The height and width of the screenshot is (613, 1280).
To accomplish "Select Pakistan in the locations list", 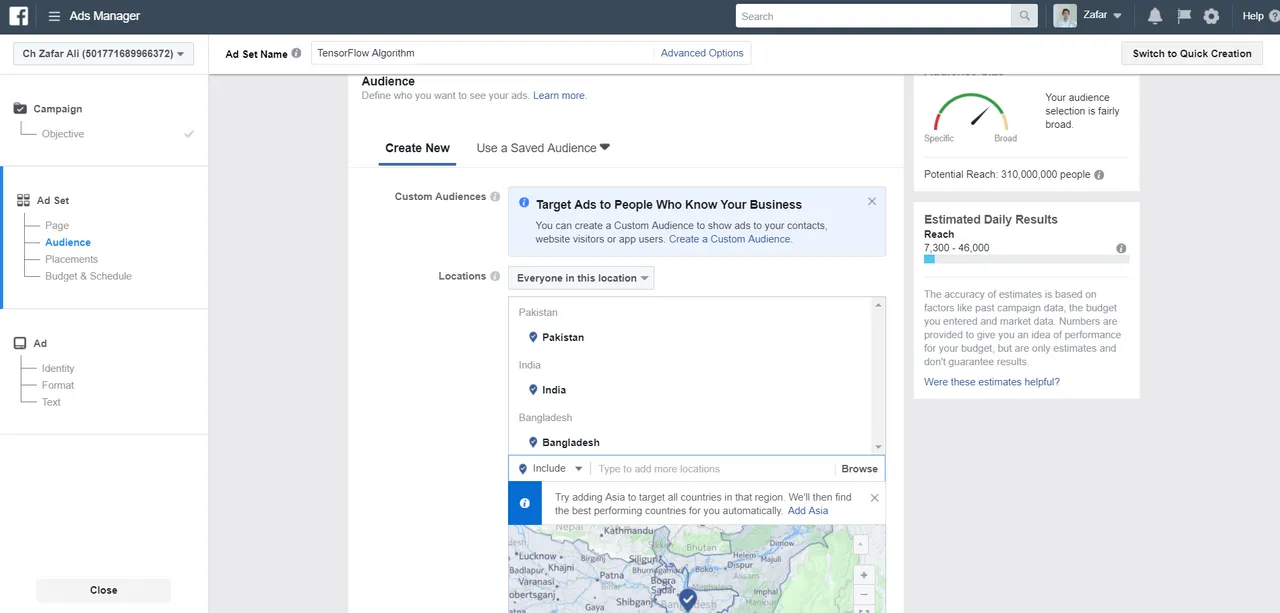I will (563, 337).
